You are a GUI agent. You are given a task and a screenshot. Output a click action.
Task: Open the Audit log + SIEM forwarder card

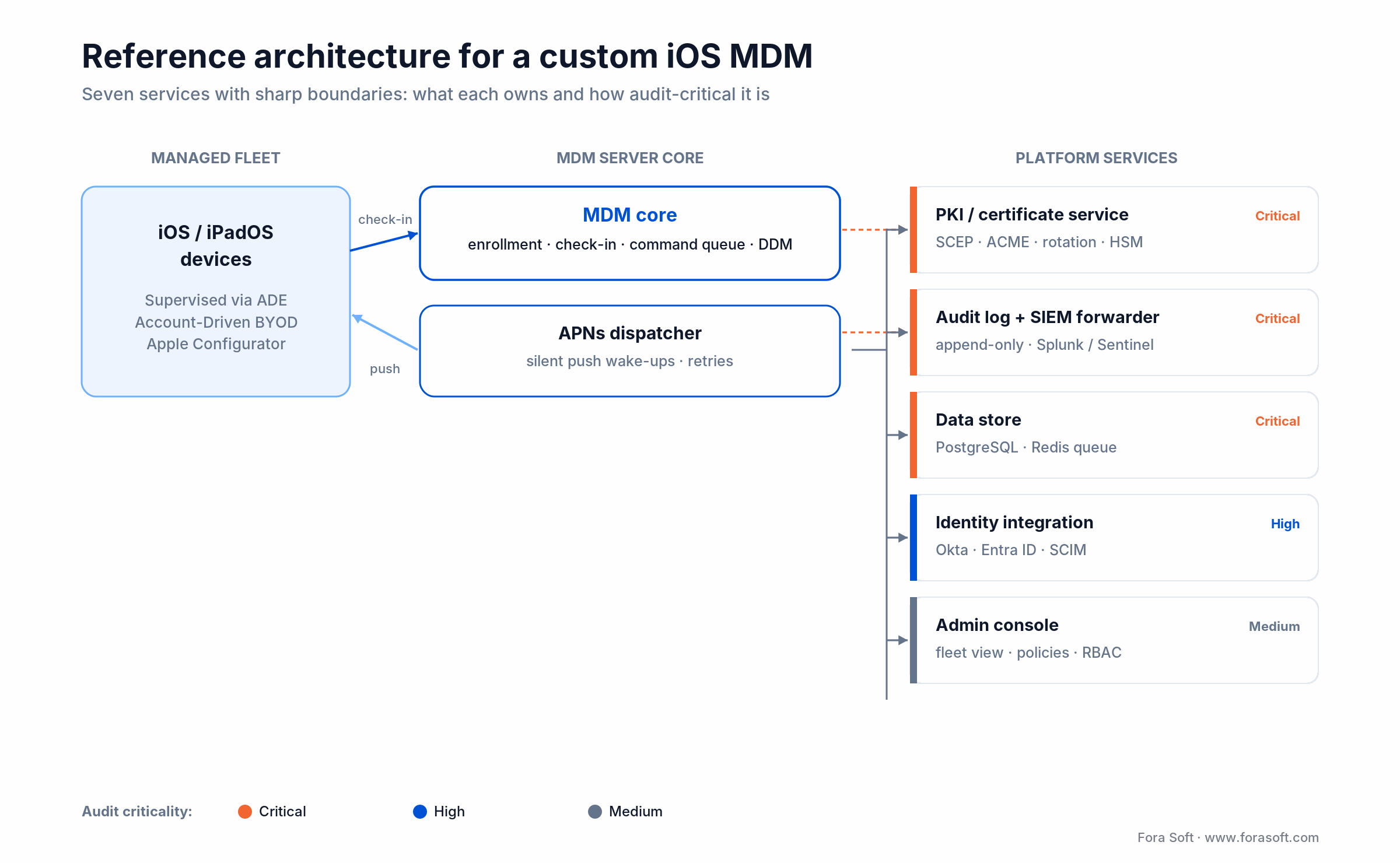1114,332
